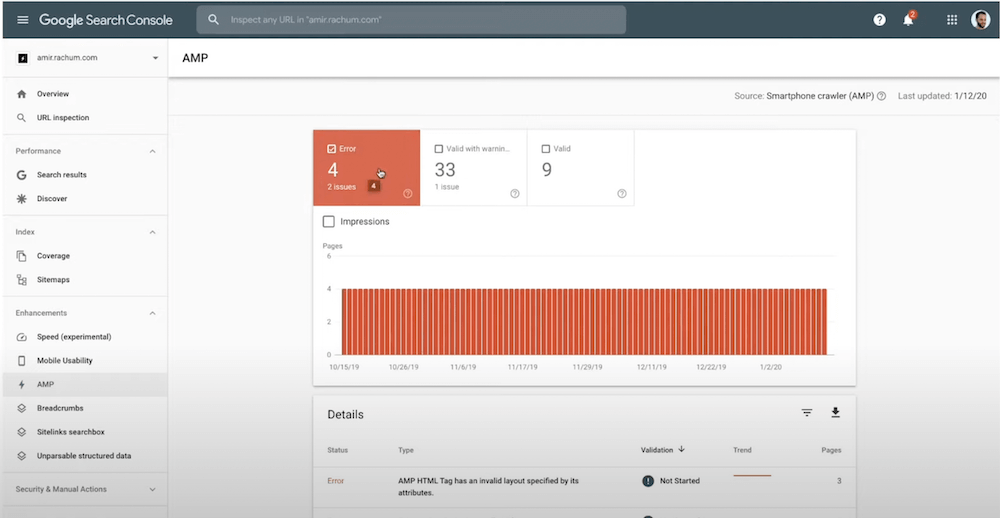Click the Pages column header
The width and height of the screenshot is (1000, 518).
tap(831, 450)
